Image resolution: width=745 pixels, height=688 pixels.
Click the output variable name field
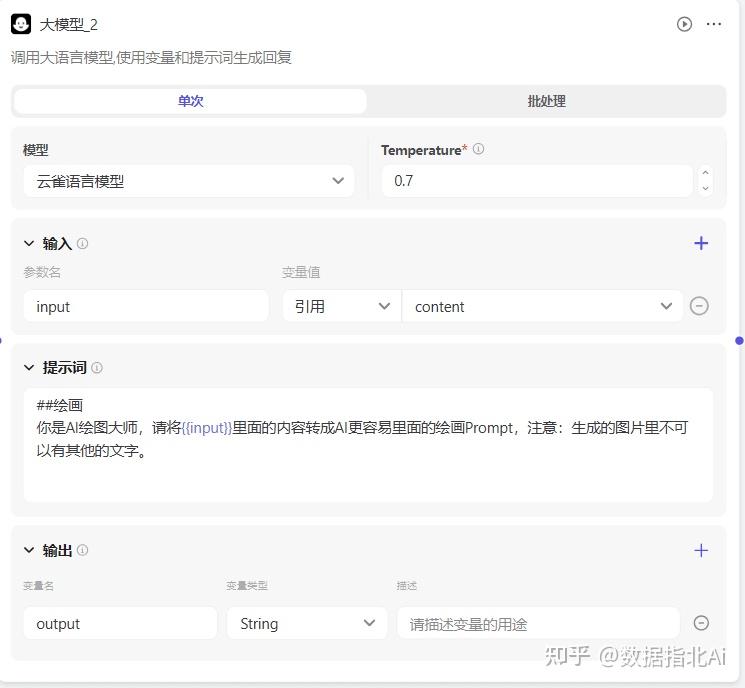[x=120, y=623]
